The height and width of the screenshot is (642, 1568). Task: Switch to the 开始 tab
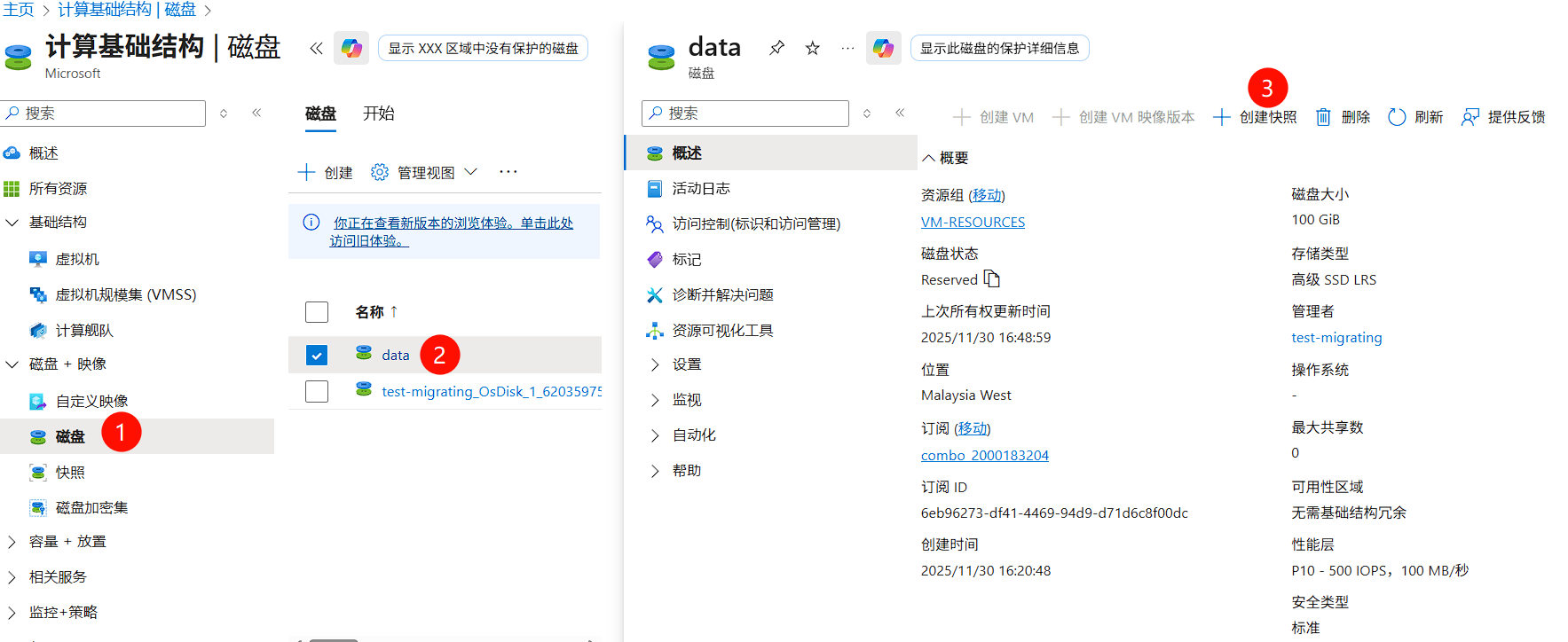coord(378,114)
